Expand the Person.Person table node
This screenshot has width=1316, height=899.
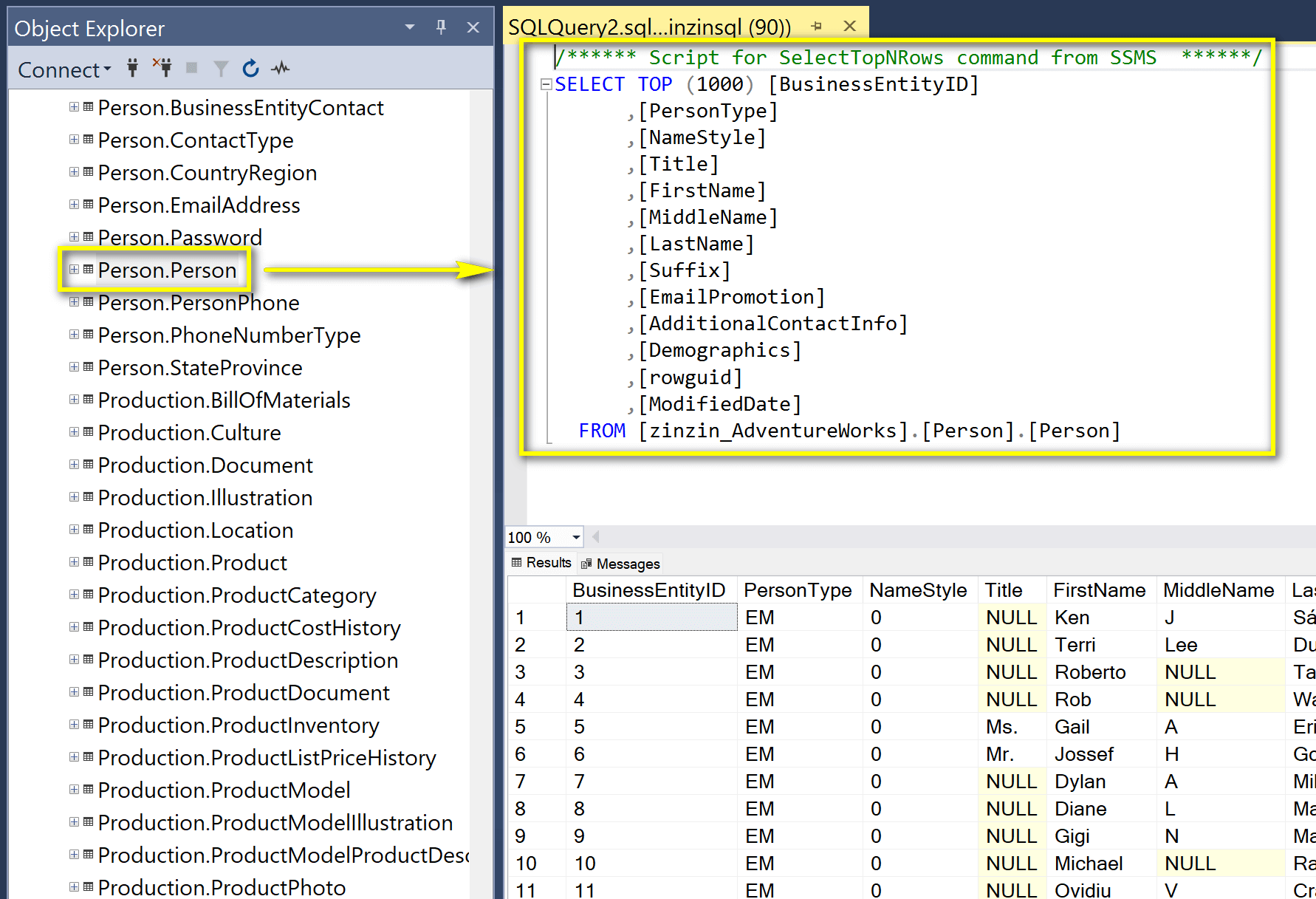coord(74,270)
